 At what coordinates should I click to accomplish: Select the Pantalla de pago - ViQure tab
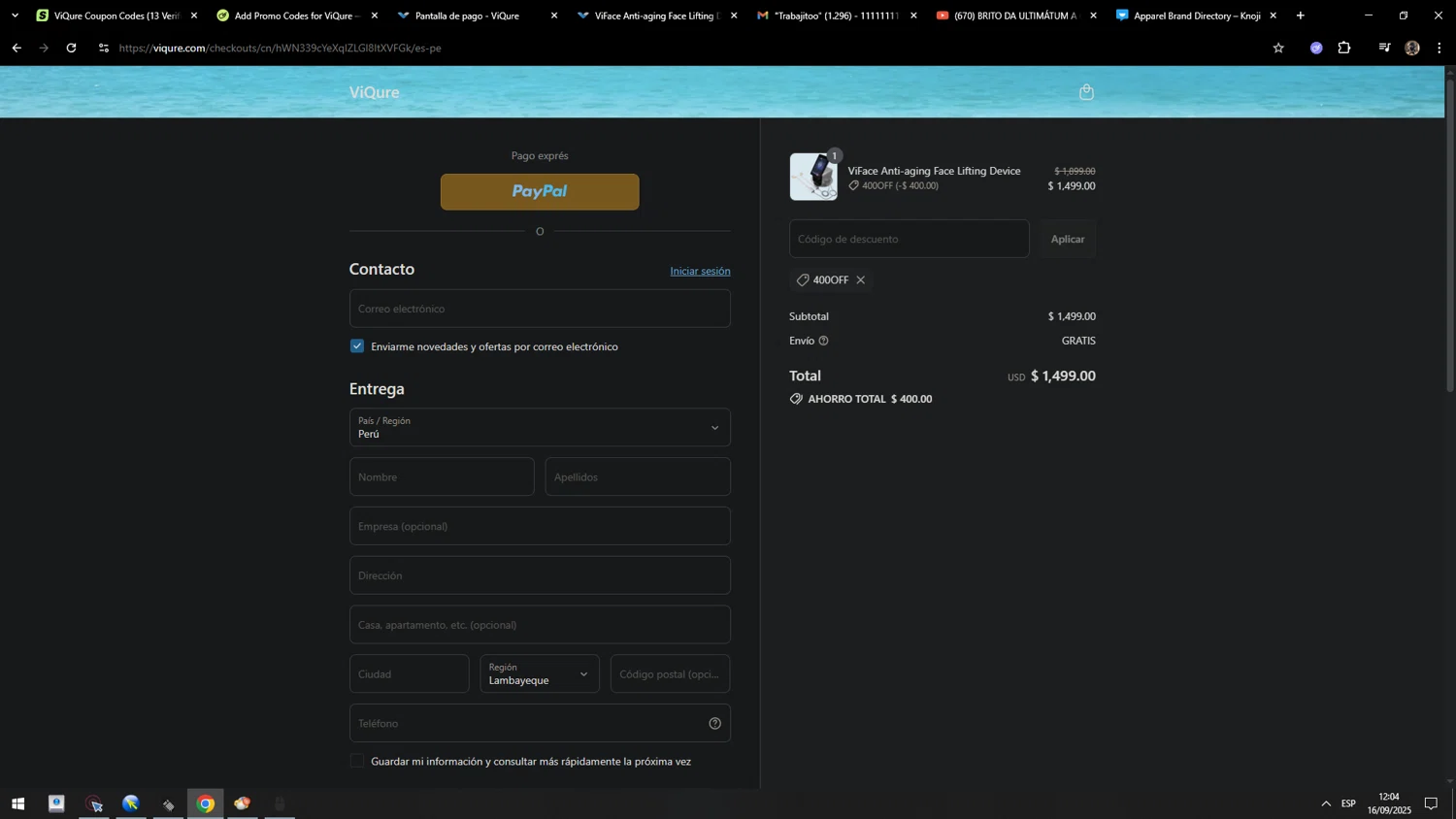coord(476,16)
